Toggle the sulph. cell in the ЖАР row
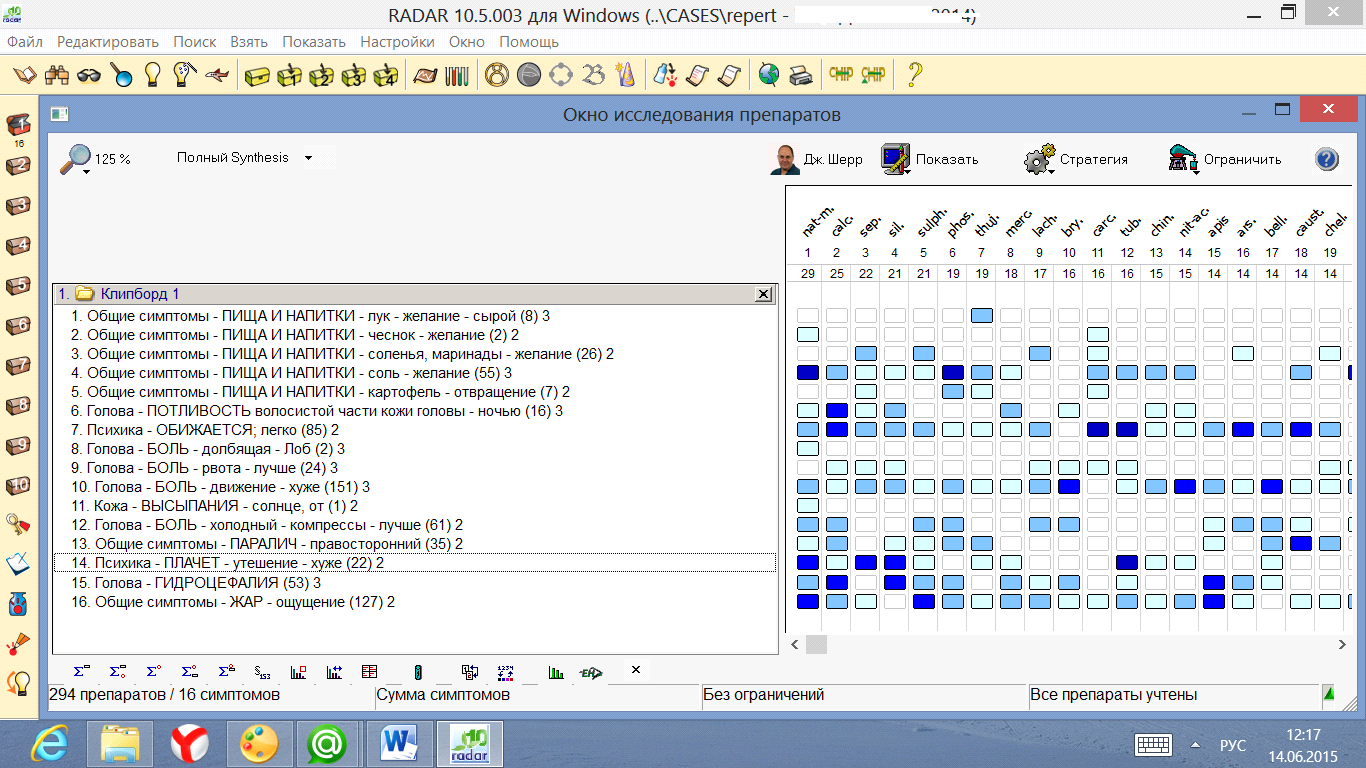Screen dimensions: 1366x768 pyautogui.click(x=923, y=601)
